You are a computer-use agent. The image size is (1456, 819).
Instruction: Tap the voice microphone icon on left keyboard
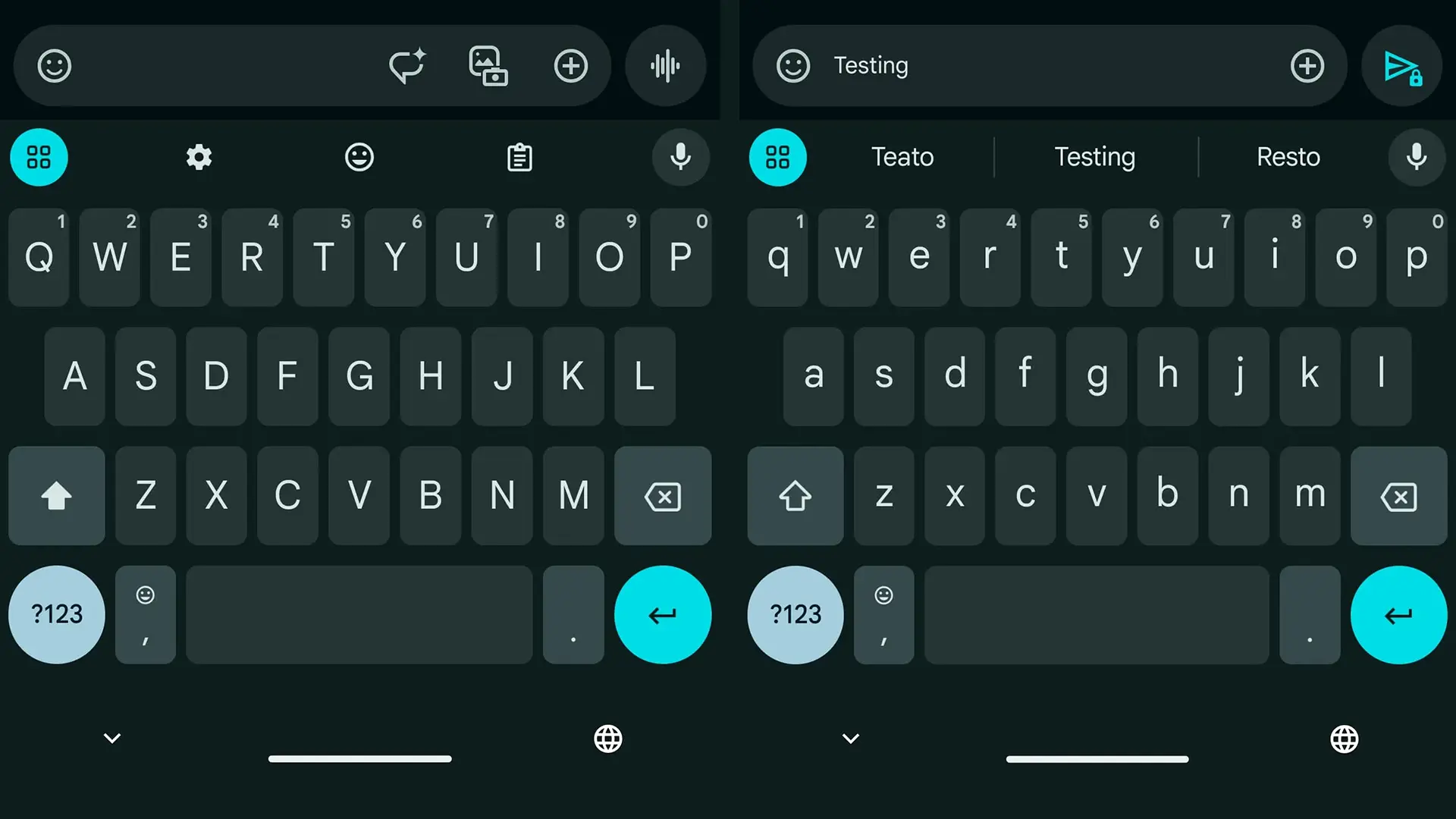680,157
